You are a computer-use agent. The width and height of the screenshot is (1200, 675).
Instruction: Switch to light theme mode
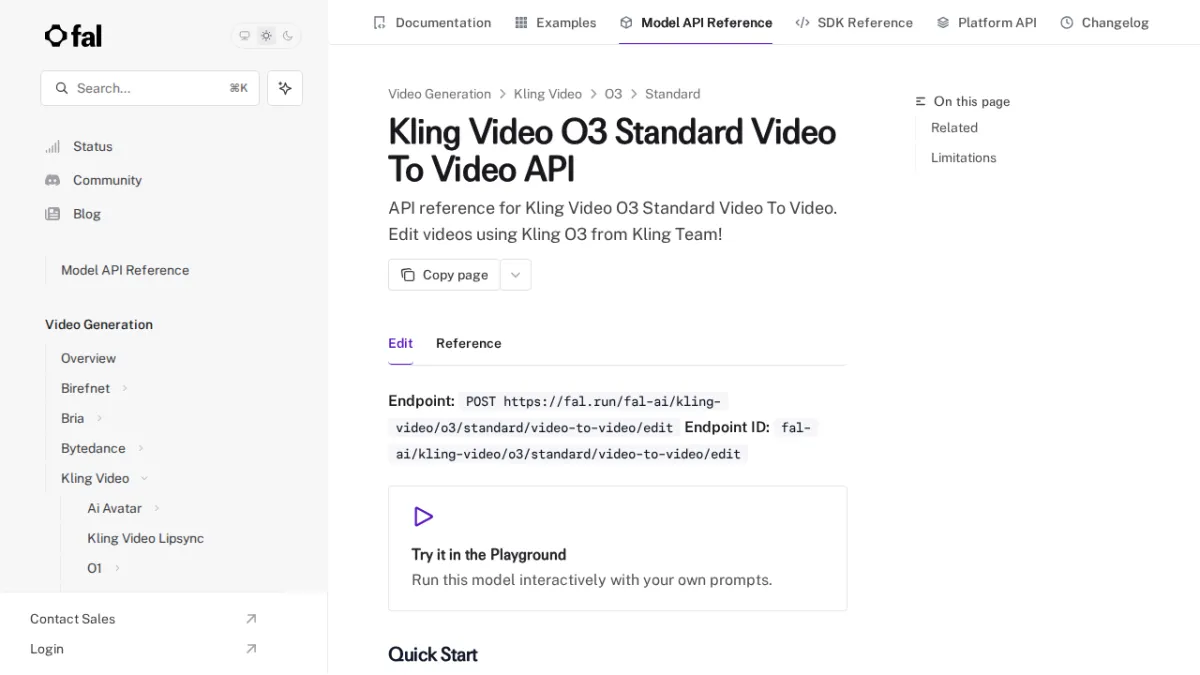266,36
